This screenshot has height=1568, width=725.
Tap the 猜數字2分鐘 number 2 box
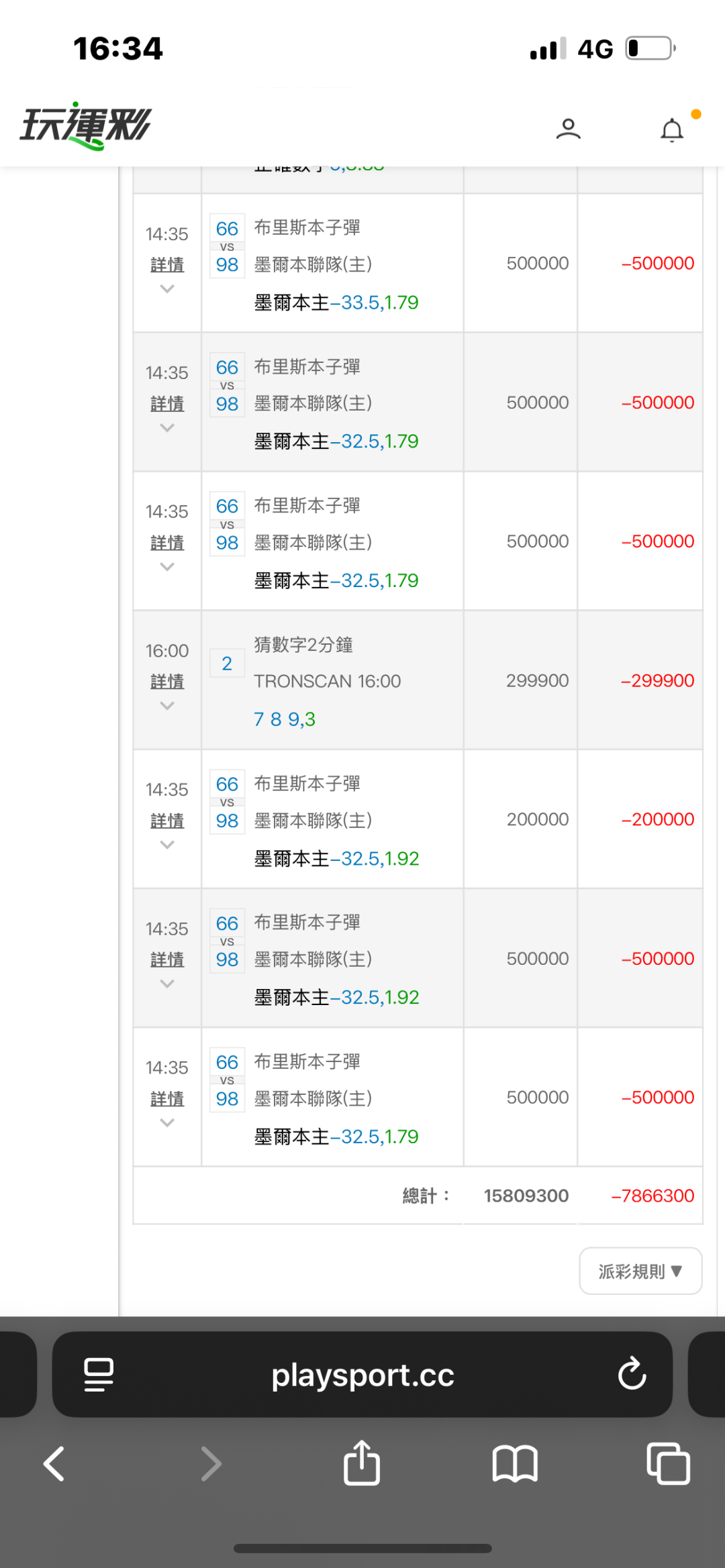pyautogui.click(x=227, y=664)
